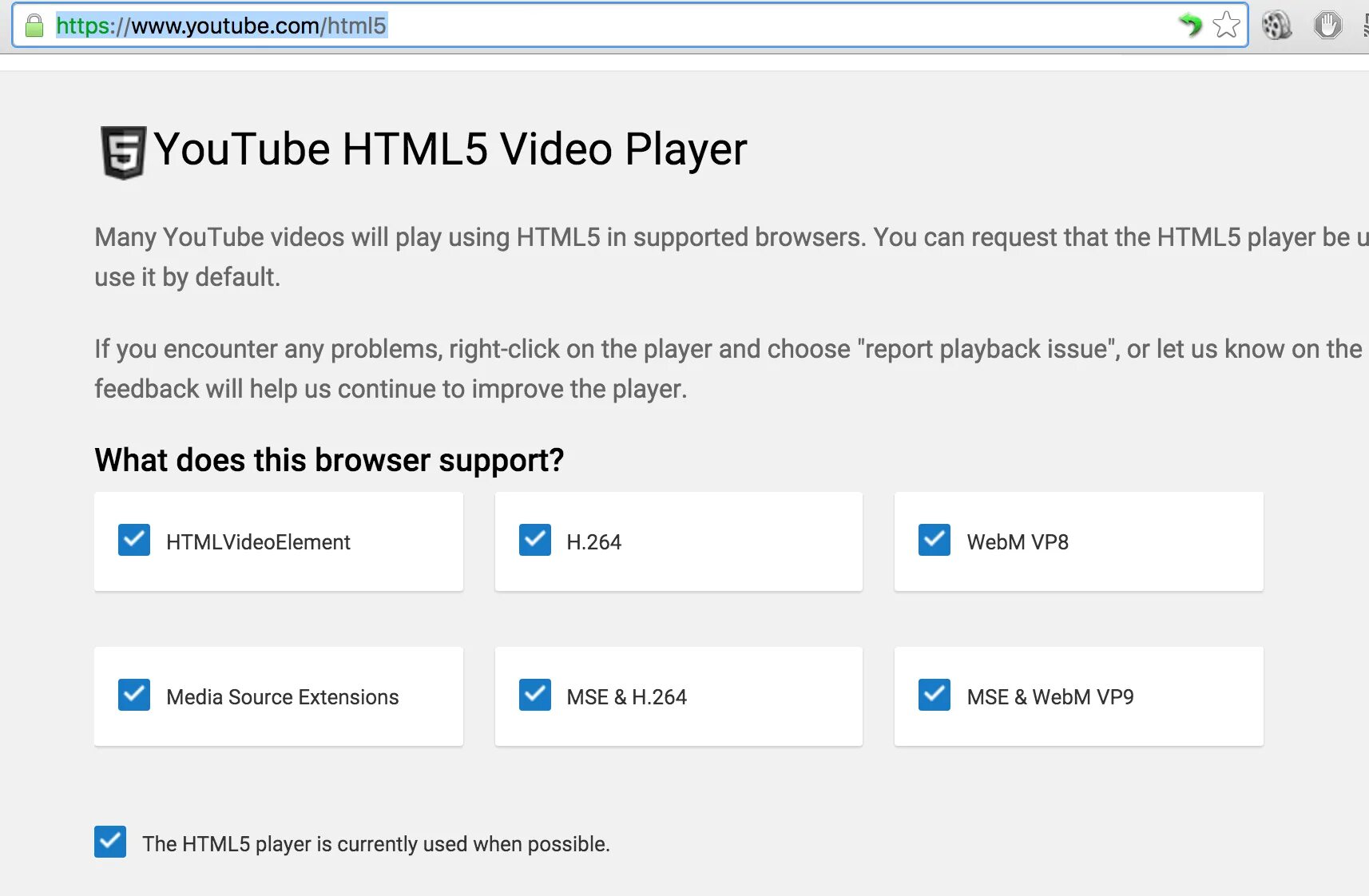This screenshot has height=896, width=1369.
Task: Click the 'WebM VP8' label text
Action: 1018,542
